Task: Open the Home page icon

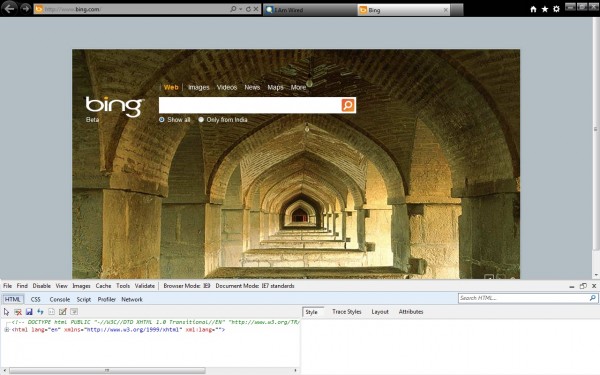Action: 533,9
